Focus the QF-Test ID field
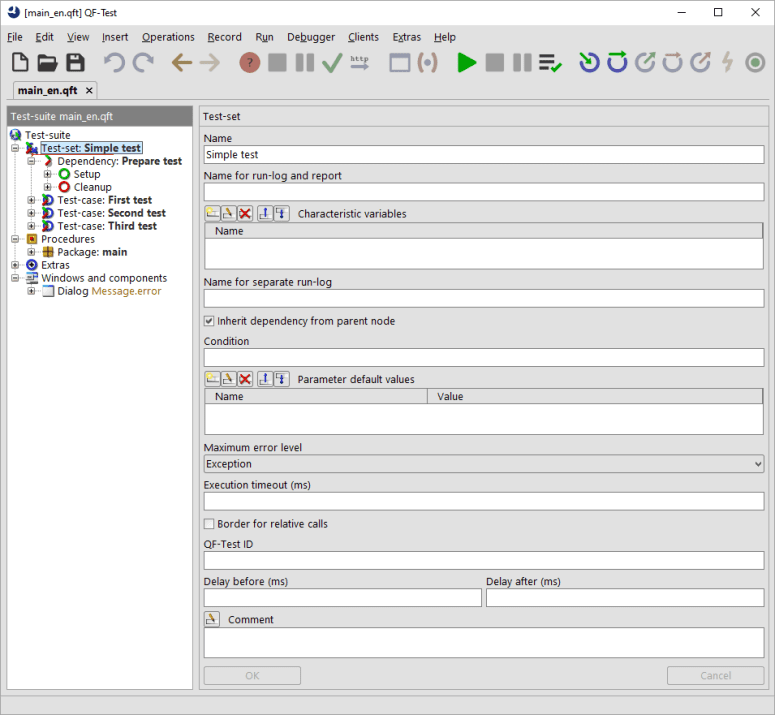 pos(484,560)
